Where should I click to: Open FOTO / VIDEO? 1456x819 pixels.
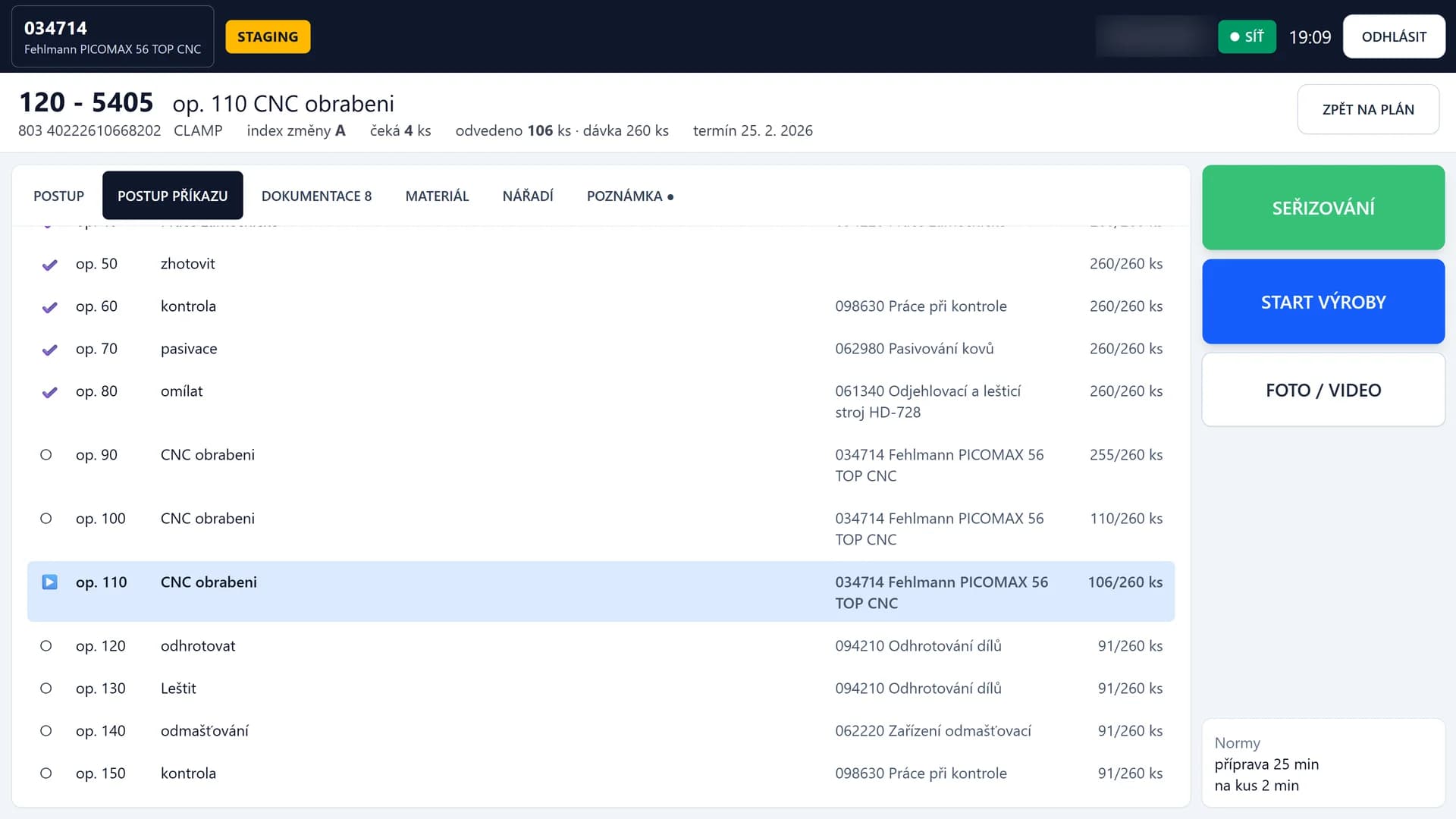coord(1323,390)
